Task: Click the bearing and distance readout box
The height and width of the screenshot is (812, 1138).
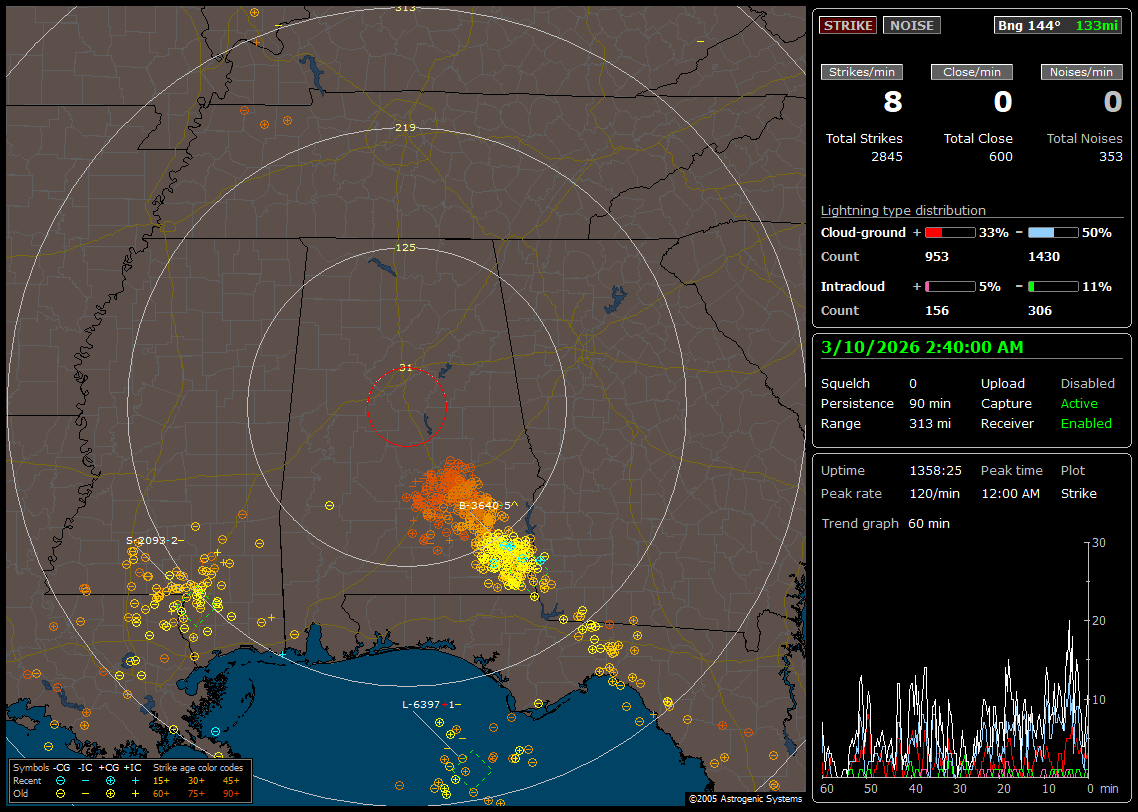Action: point(1058,25)
